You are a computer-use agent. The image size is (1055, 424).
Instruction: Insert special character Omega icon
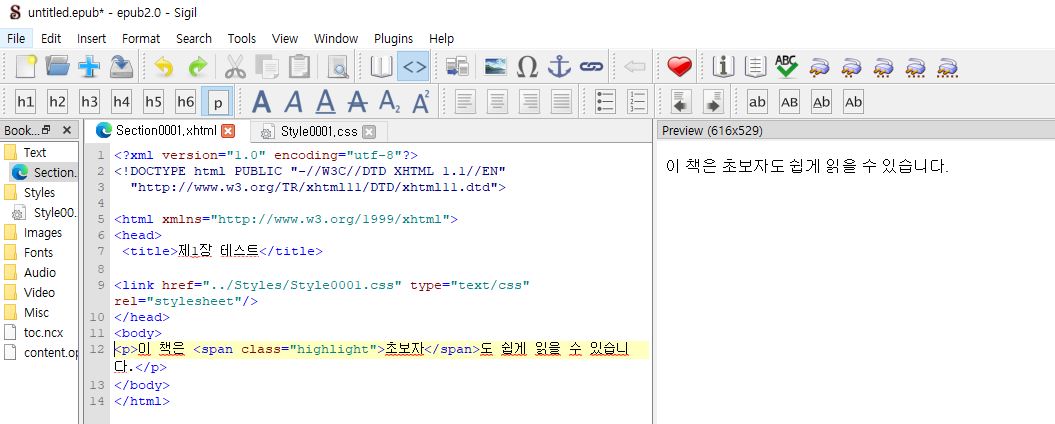click(528, 67)
